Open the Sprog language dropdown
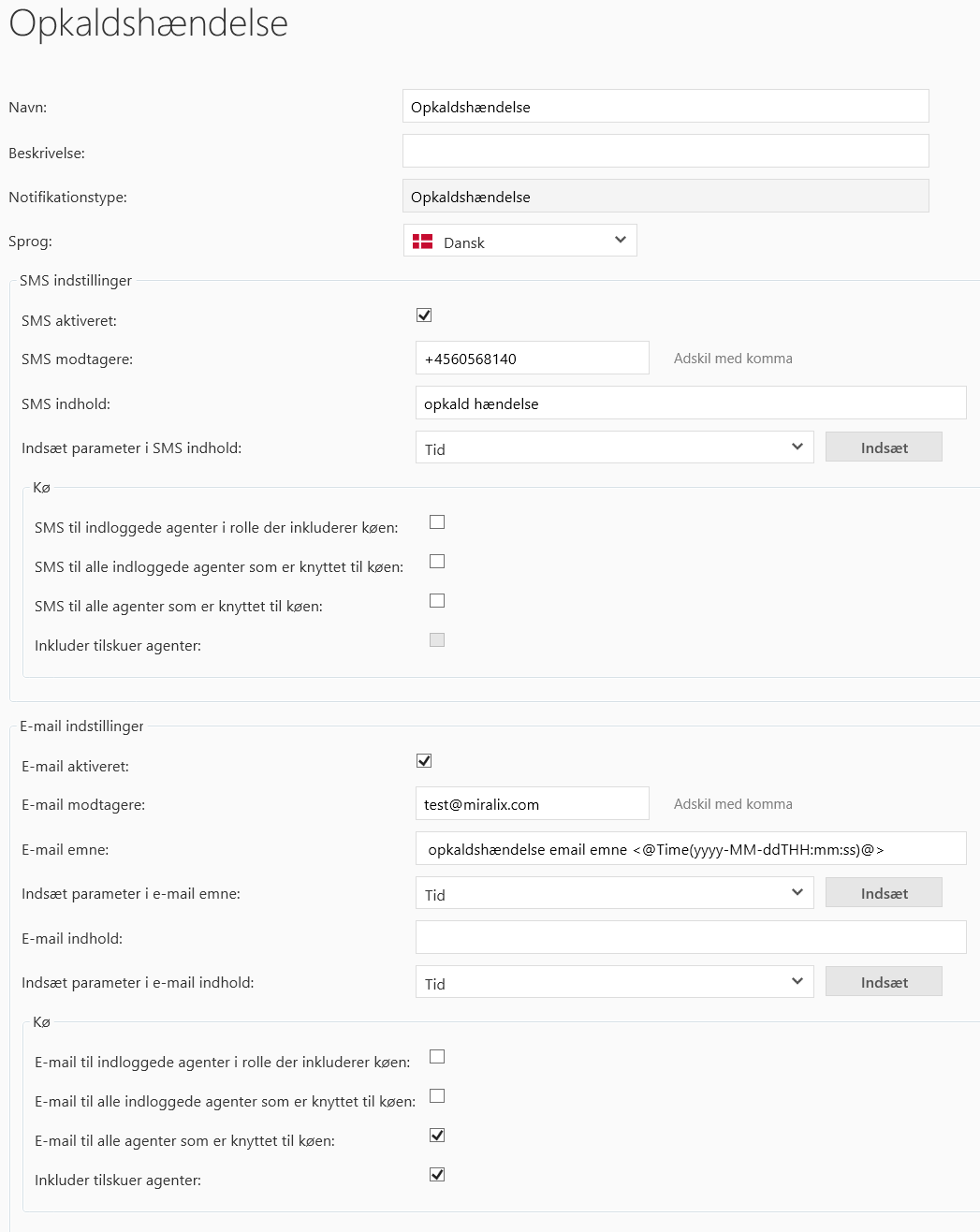 click(520, 241)
